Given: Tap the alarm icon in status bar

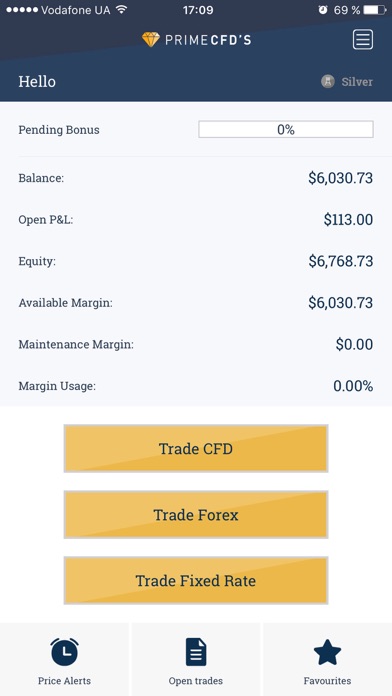Looking at the screenshot, I should click(323, 10).
